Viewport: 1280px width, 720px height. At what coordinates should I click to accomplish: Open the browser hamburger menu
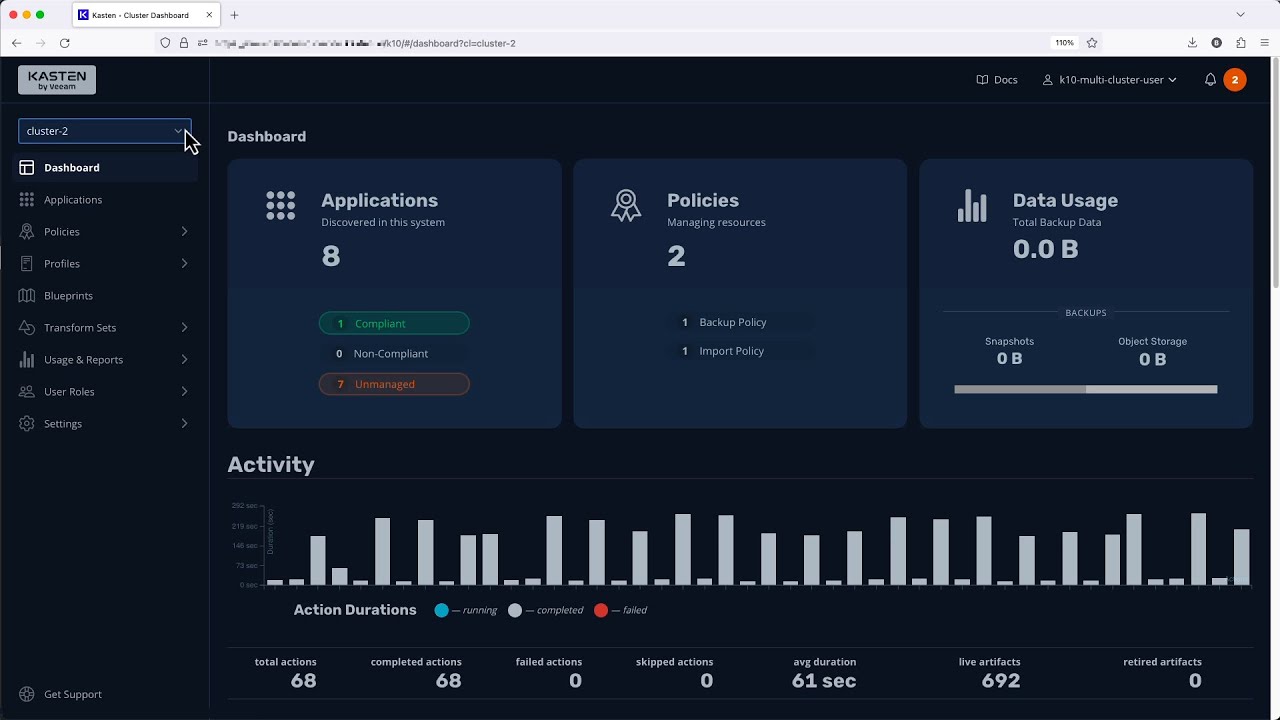click(1265, 43)
